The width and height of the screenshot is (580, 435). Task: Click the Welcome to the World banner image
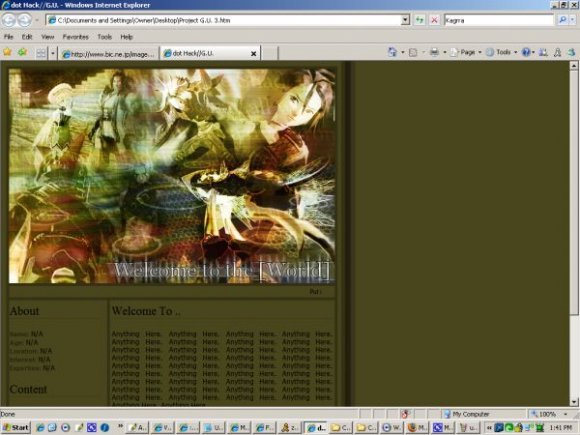click(x=172, y=176)
